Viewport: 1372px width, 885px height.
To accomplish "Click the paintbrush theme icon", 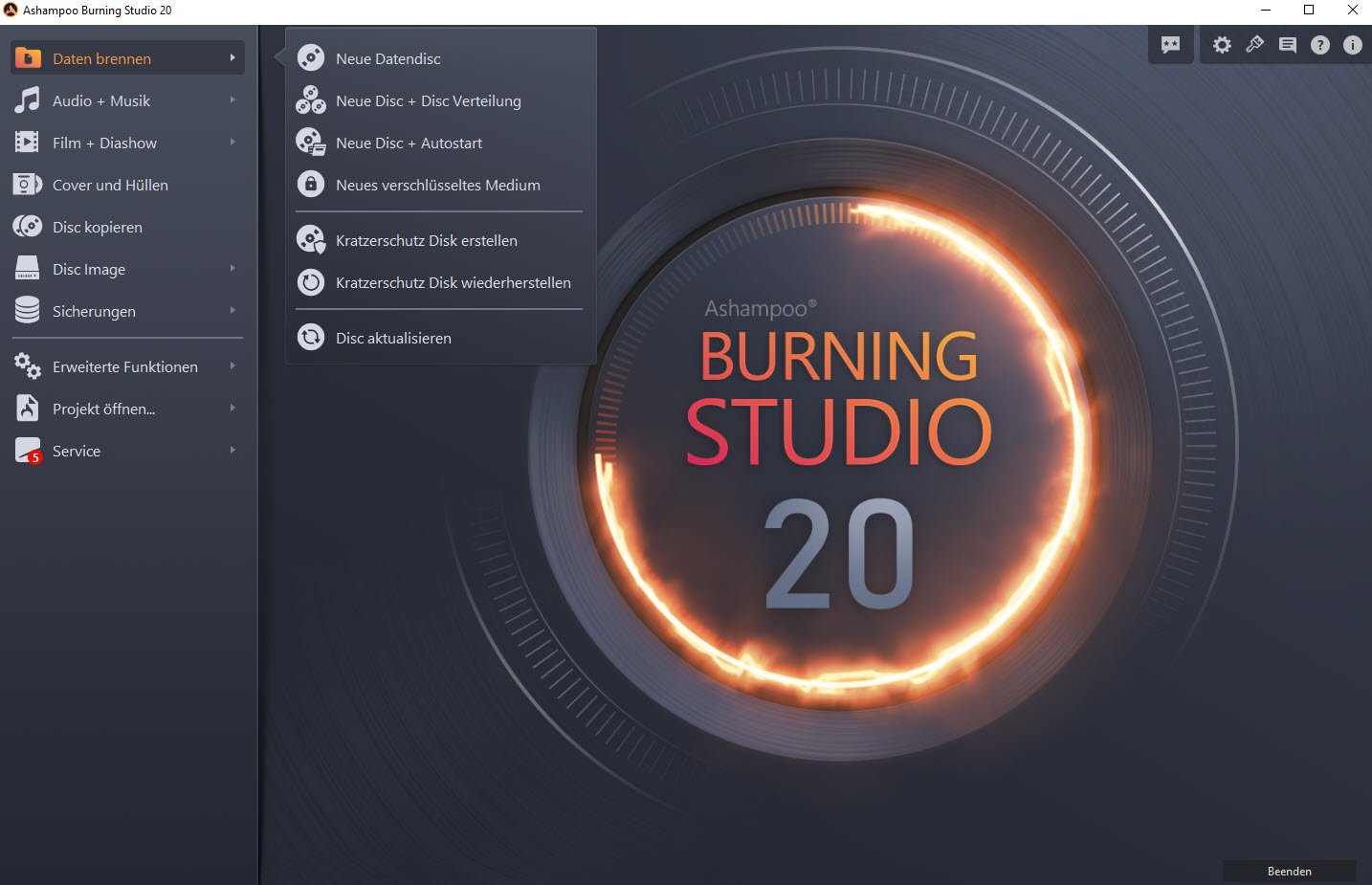I will click(x=1254, y=45).
